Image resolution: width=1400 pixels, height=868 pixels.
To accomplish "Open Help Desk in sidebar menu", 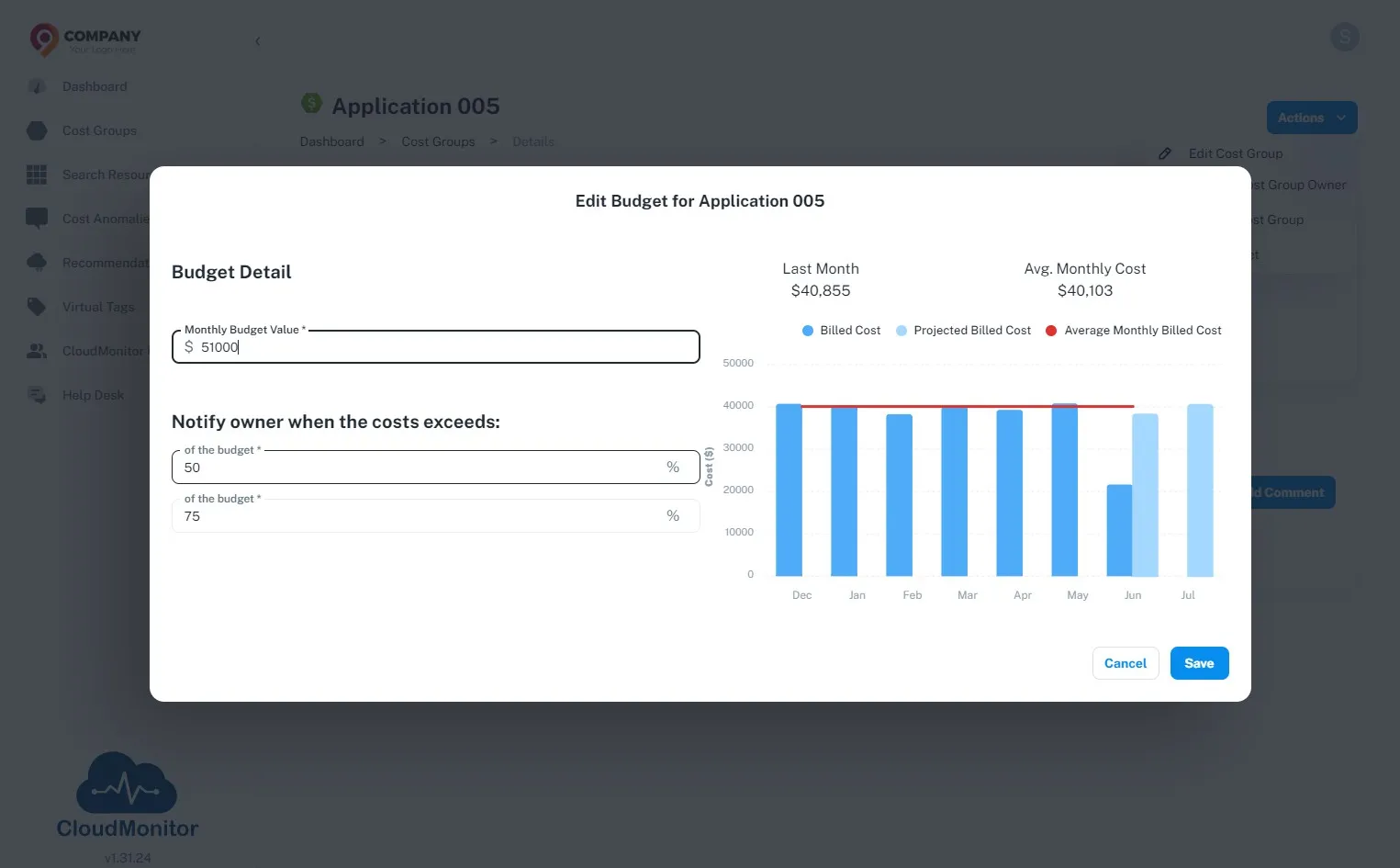I will click(x=93, y=395).
